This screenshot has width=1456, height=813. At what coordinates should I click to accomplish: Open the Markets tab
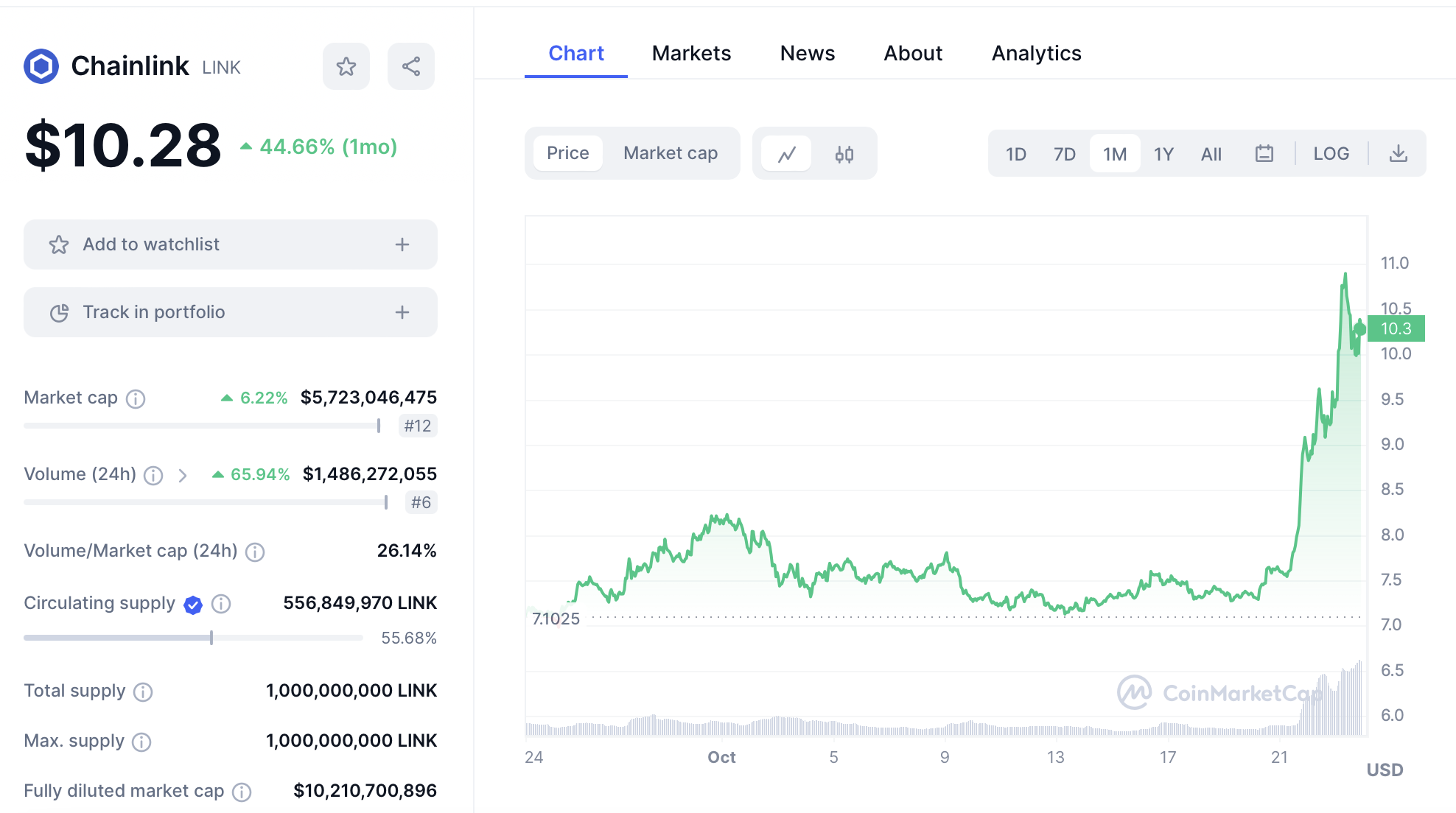pyautogui.click(x=691, y=53)
